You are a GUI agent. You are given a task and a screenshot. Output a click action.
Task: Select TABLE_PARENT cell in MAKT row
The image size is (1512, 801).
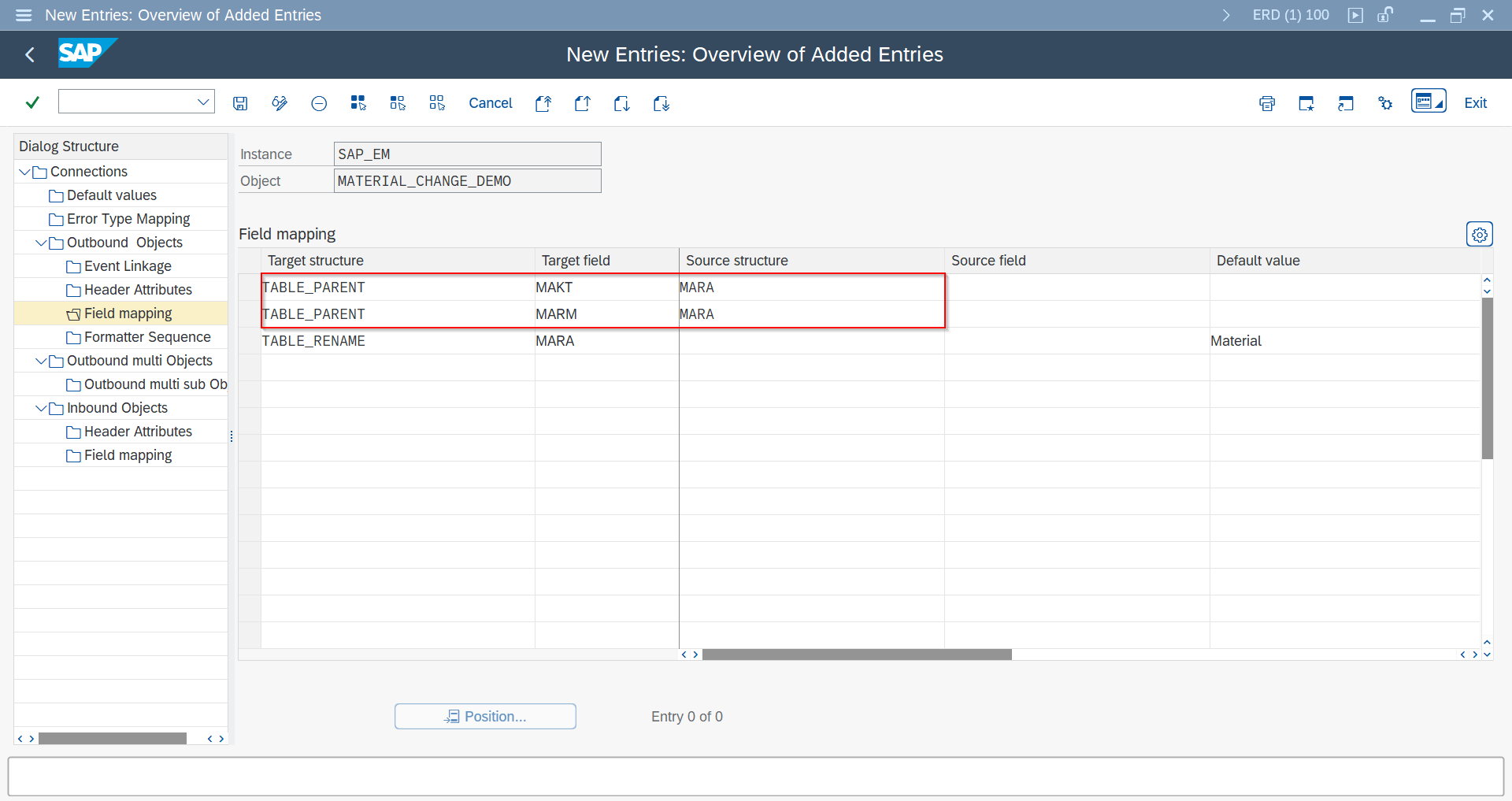tap(398, 287)
